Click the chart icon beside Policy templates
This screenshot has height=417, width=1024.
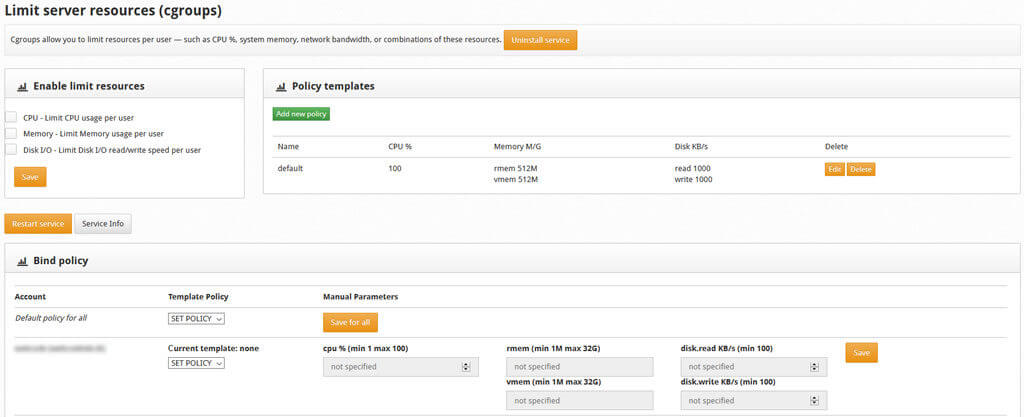coord(280,87)
